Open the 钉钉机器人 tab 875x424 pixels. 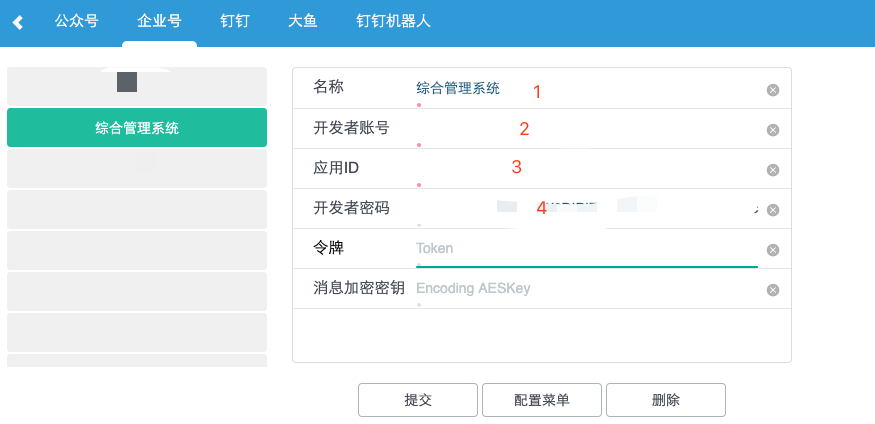click(393, 21)
